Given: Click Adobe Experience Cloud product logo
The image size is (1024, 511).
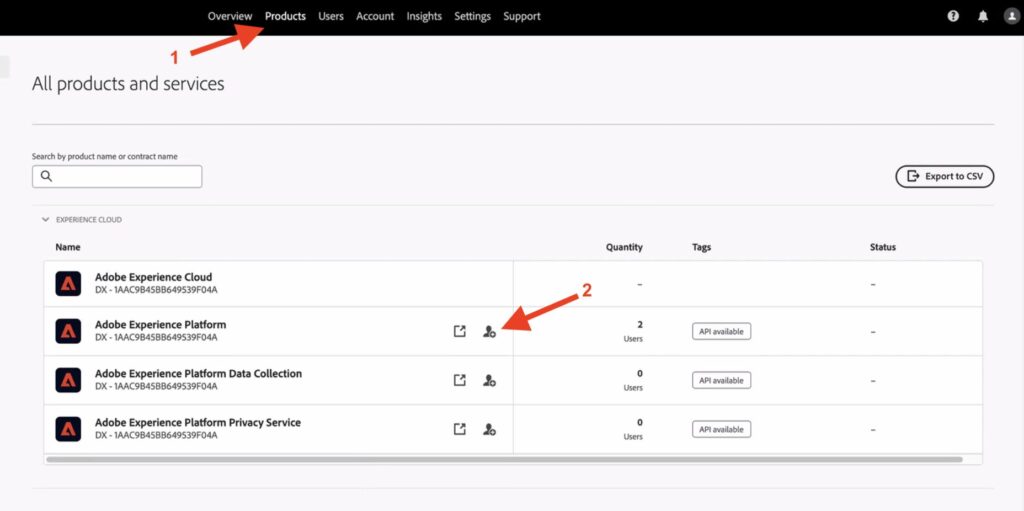Looking at the screenshot, I should [68, 284].
